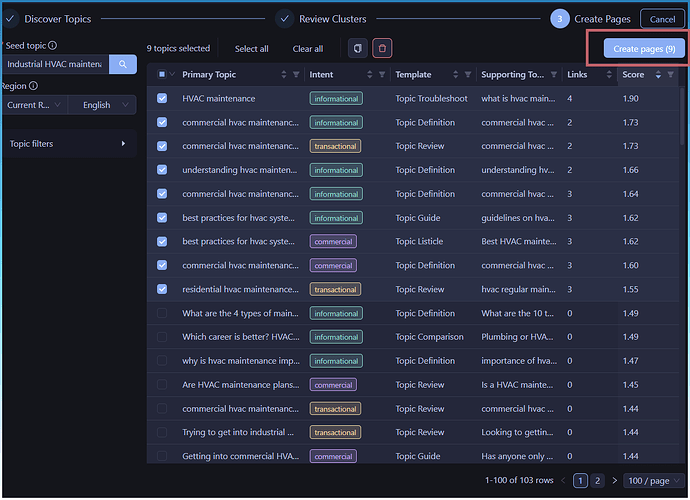This screenshot has height=500, width=690.
Task: Sort by the Score column arrows
Action: (x=658, y=75)
